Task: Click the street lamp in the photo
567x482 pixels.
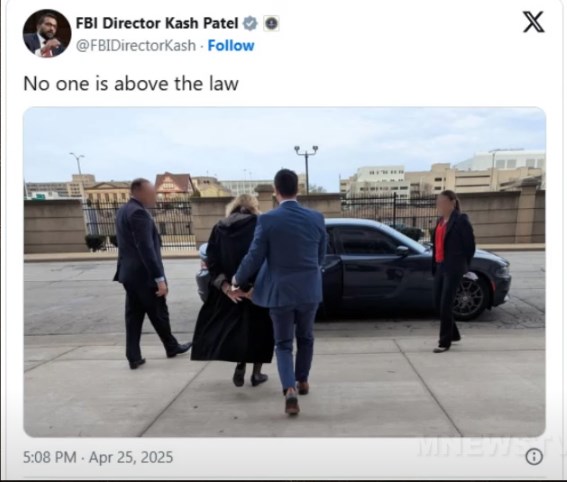Action: [x=306, y=170]
